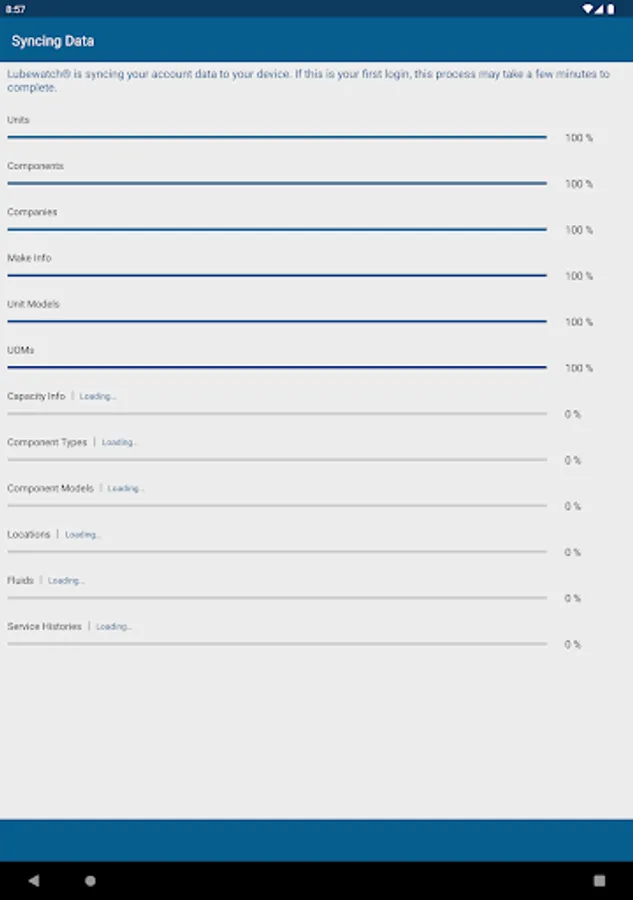
Task: Select the Capacity Info progress bar
Action: tap(277, 413)
